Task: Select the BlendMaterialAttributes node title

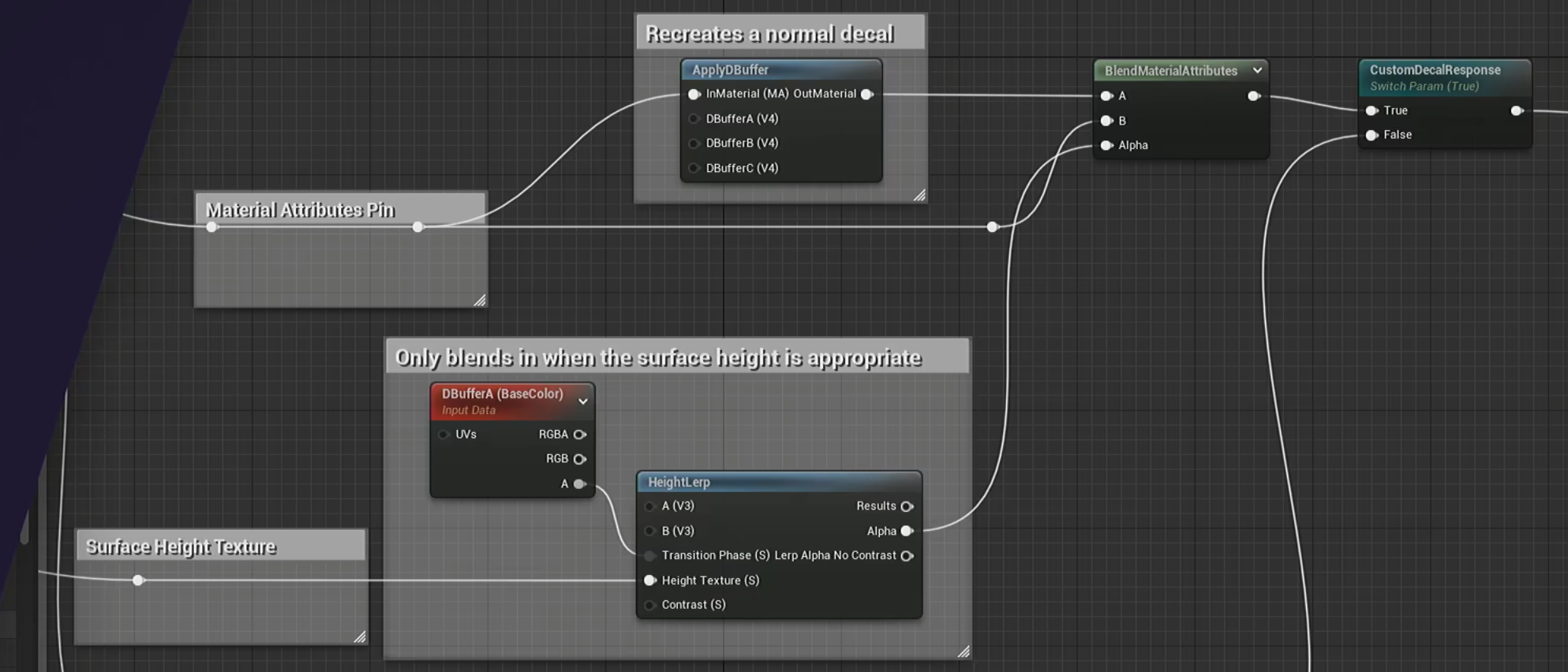Action: pyautogui.click(x=1171, y=71)
